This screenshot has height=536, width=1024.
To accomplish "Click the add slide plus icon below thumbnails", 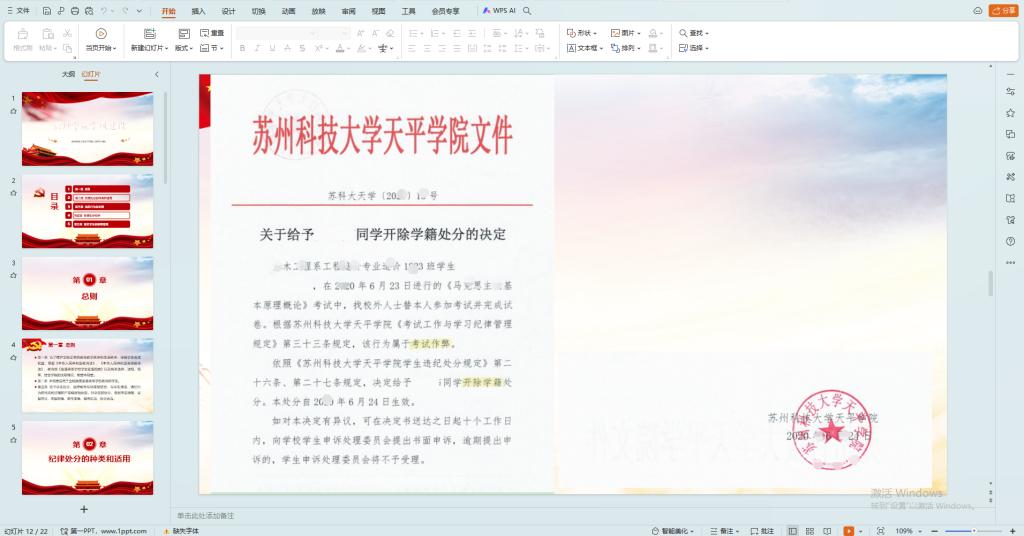I will click(84, 509).
